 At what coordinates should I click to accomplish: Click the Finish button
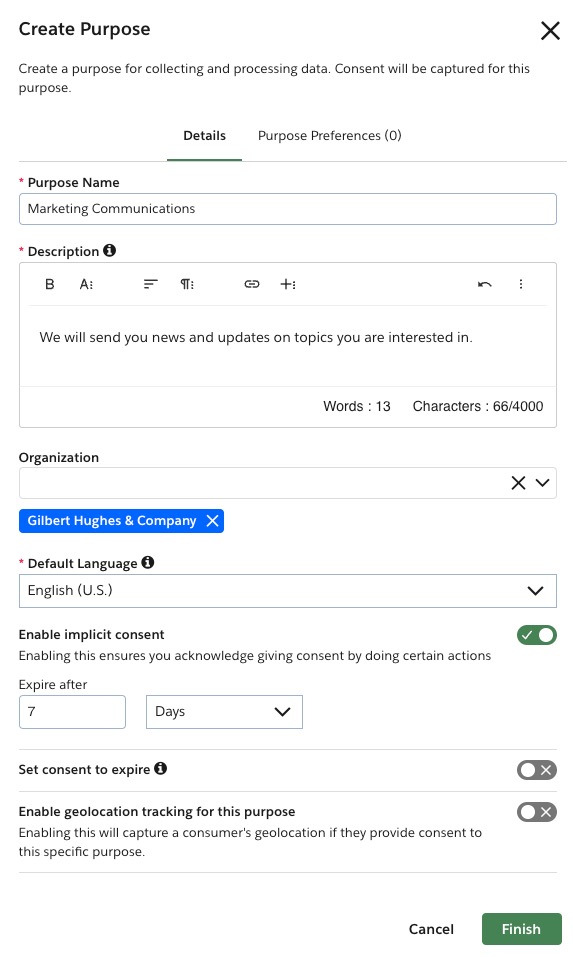click(521, 929)
